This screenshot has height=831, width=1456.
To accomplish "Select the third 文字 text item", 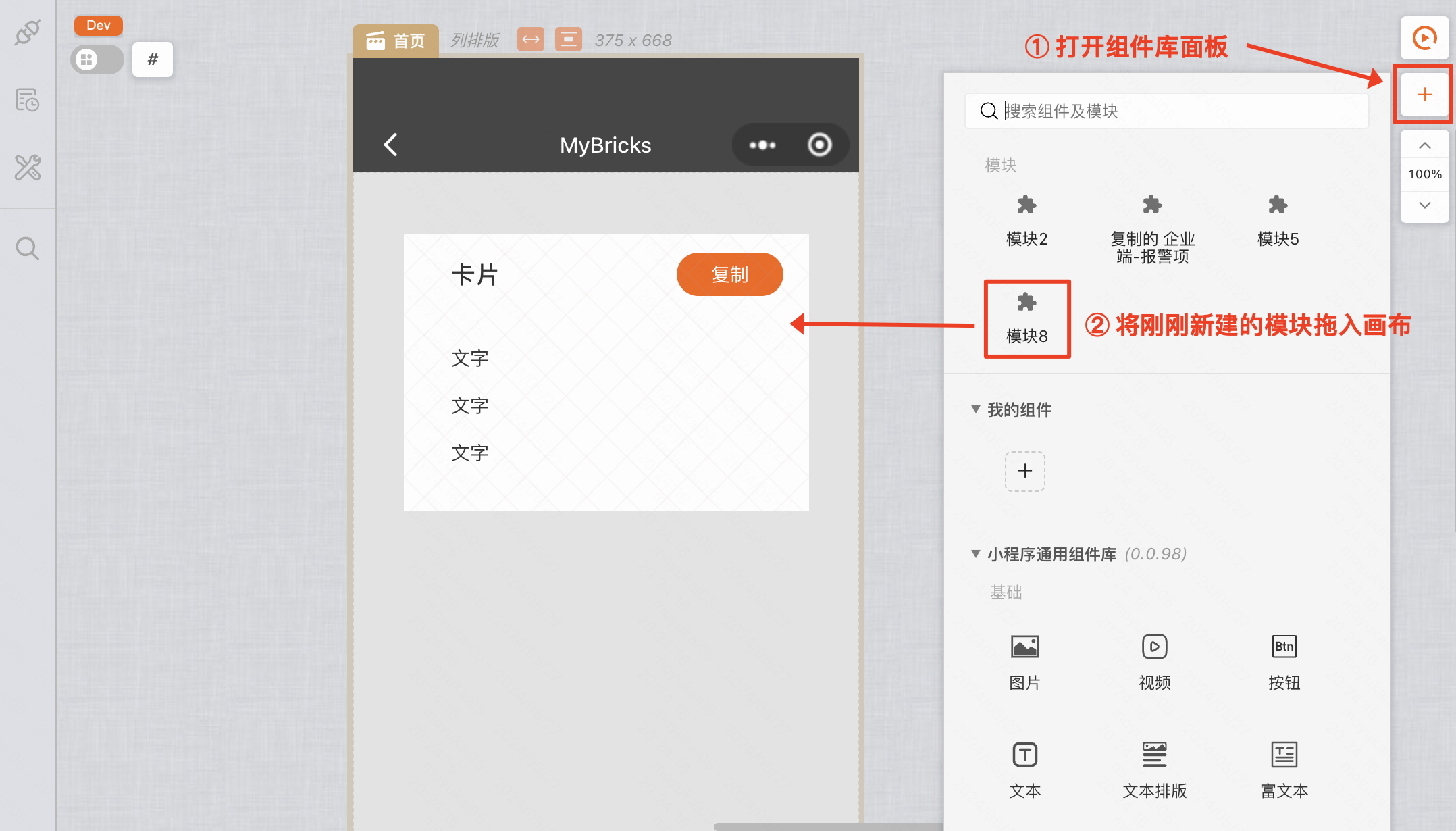I will 470,453.
